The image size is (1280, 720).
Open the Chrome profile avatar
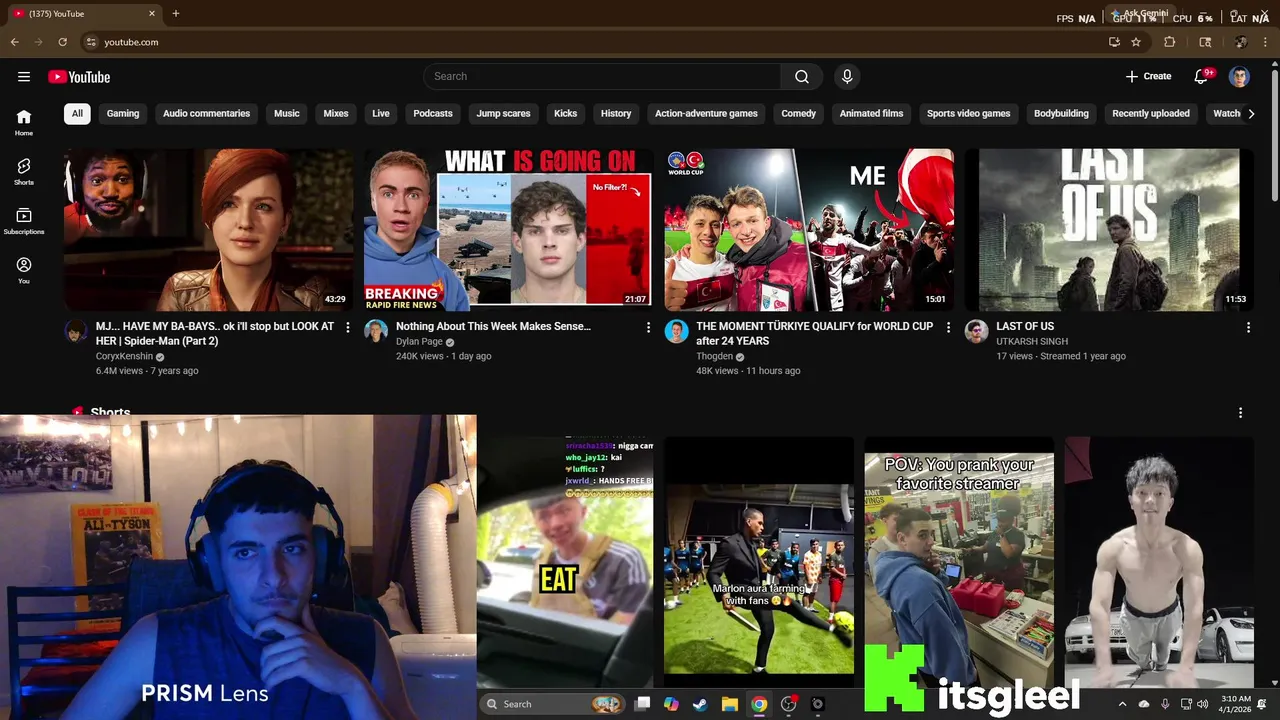point(1241,42)
